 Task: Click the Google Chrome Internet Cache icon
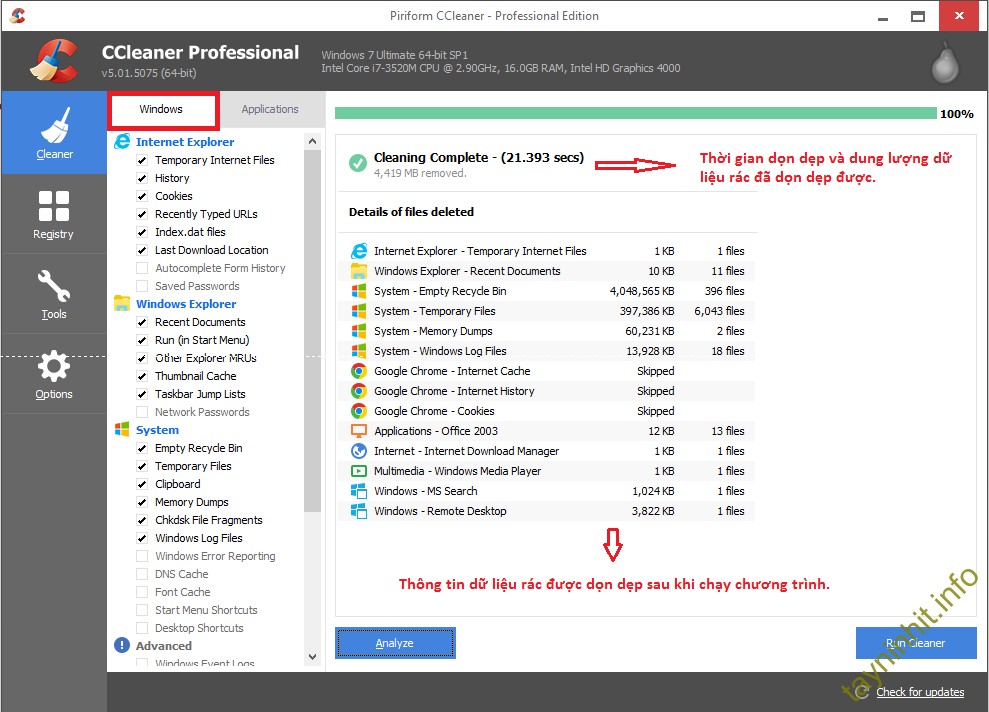(x=358, y=371)
